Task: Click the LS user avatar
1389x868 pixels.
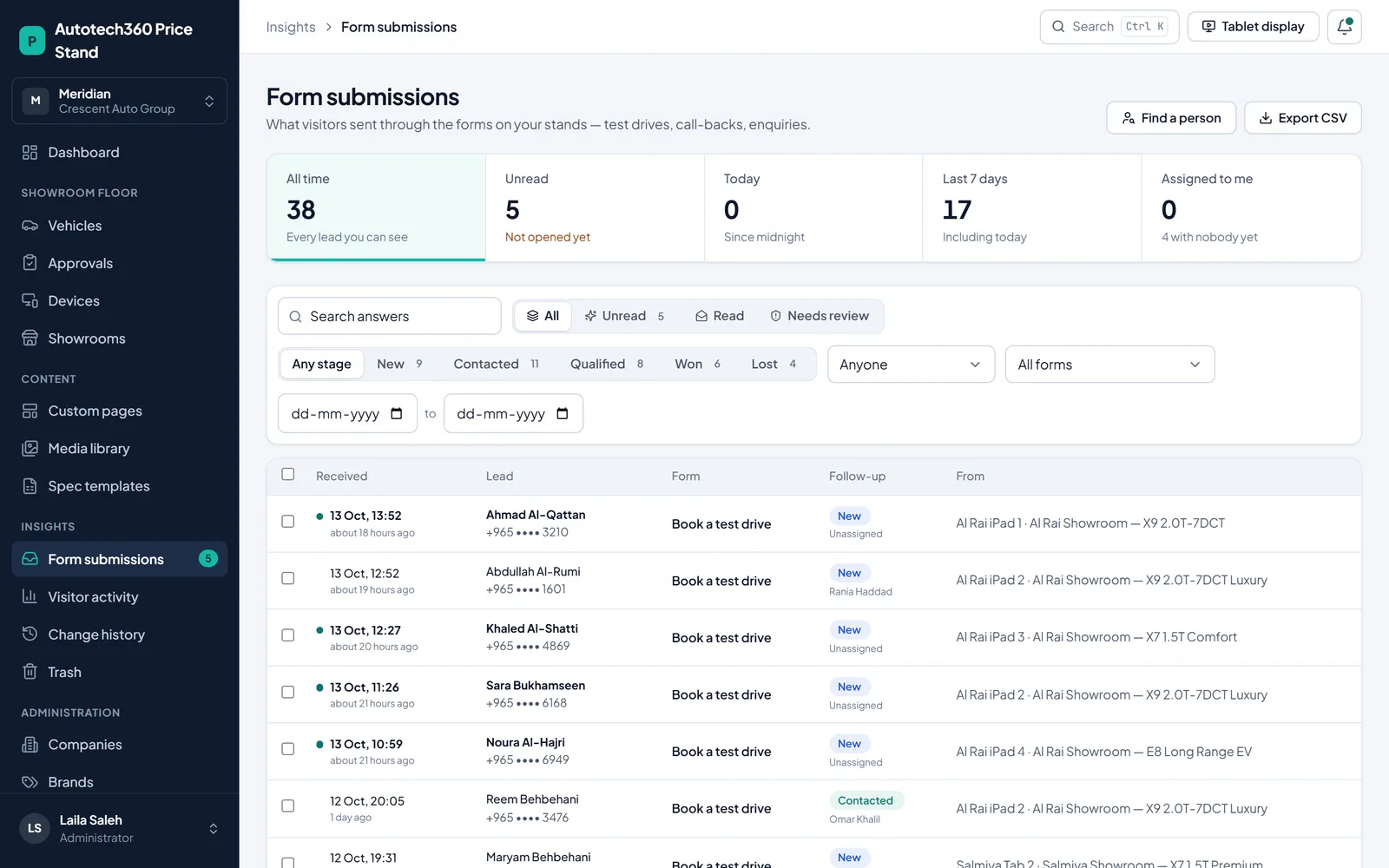Action: (x=35, y=828)
